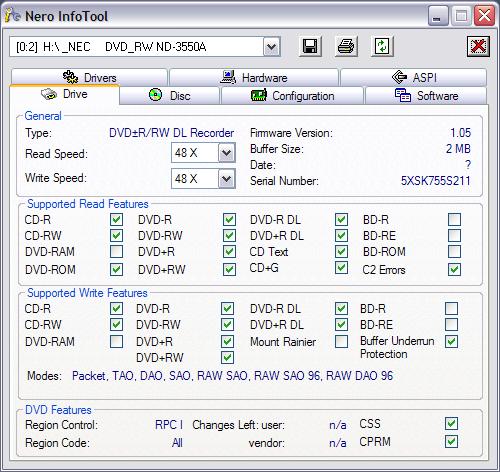Click the drive icon on Drive tab
This screenshot has width=500, height=472.
coord(49,94)
